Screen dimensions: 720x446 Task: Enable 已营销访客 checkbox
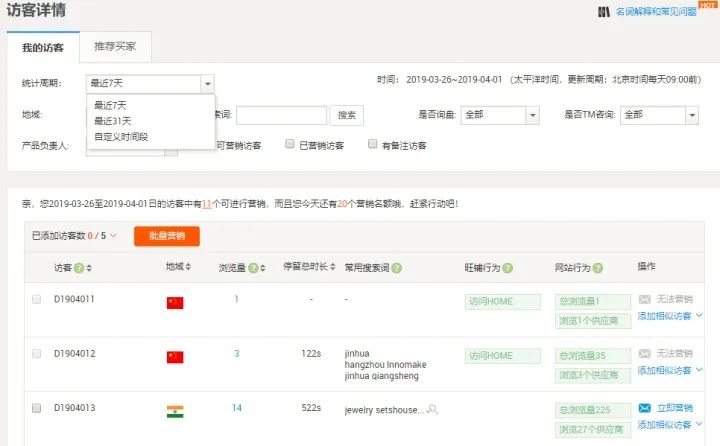[290, 144]
